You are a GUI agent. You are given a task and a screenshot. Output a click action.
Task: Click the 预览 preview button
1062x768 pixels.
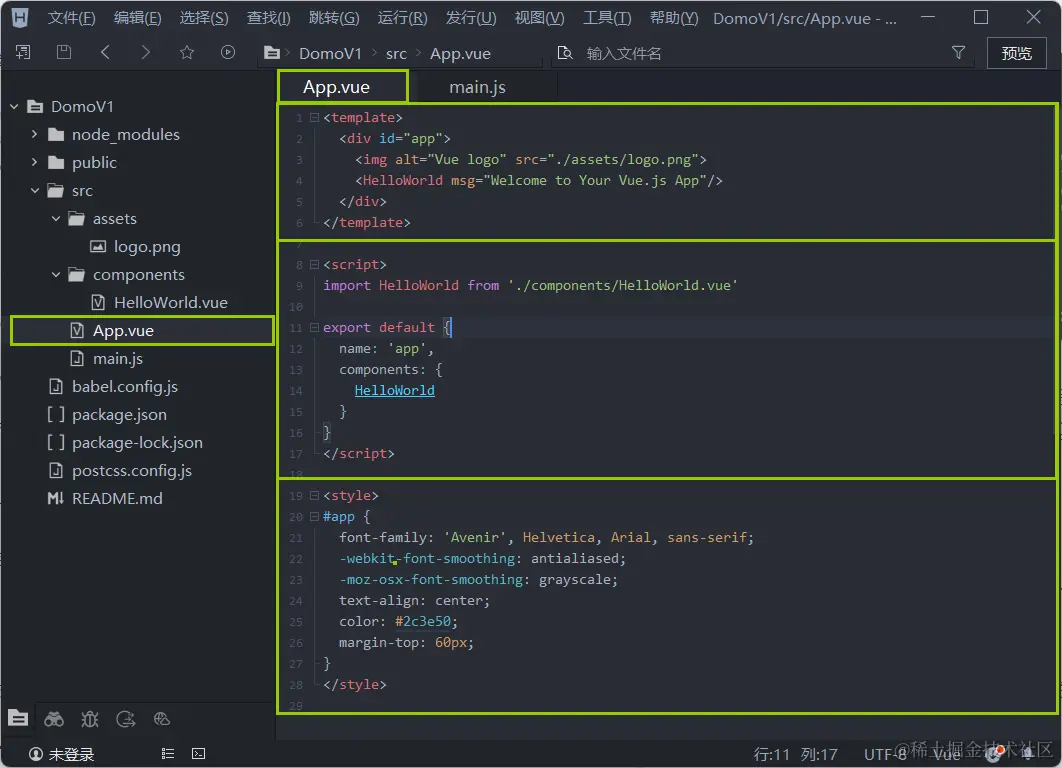tap(1016, 53)
